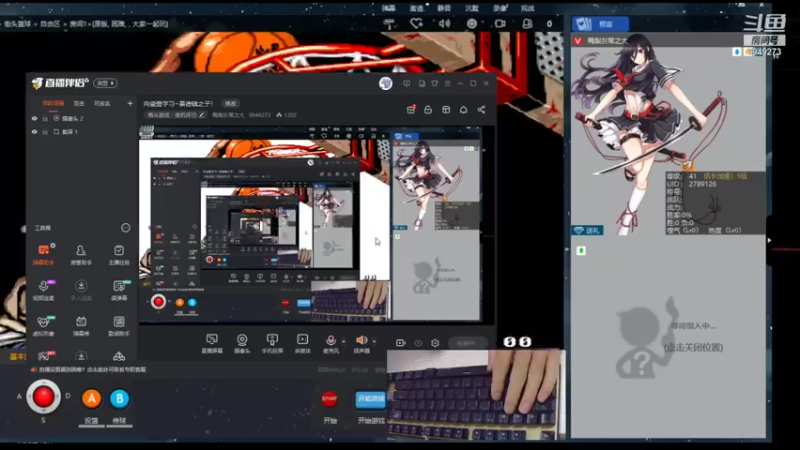Add a screen capture source

(x=212, y=343)
